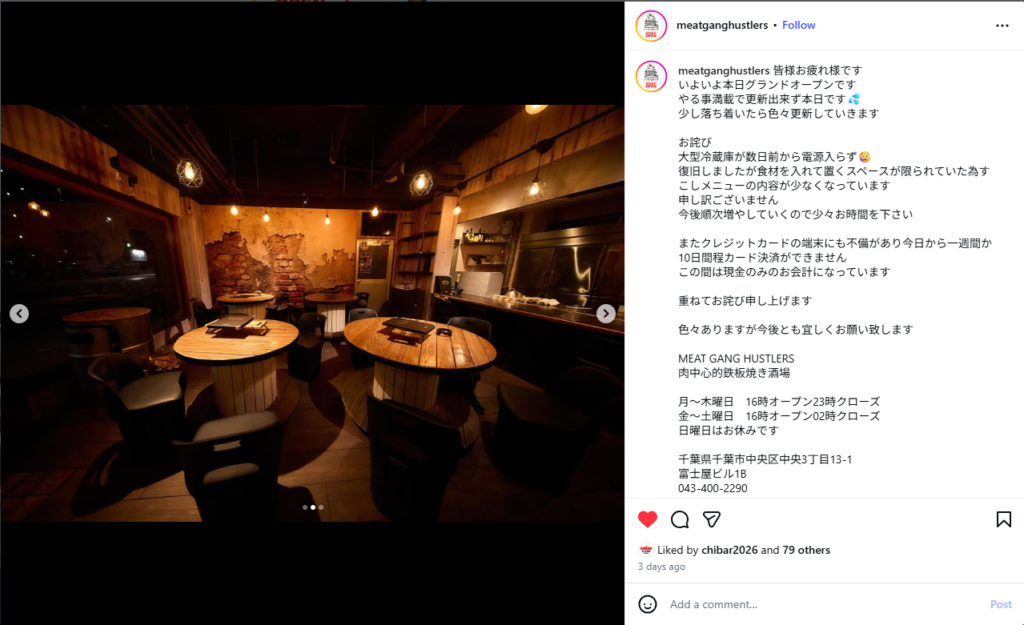Open the emoji picker in comment box

tap(647, 604)
